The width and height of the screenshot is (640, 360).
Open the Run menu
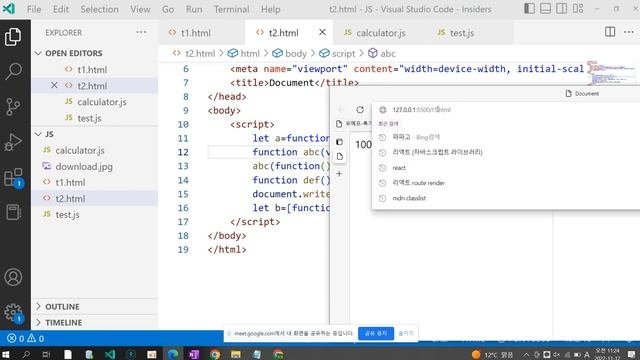click(194, 9)
